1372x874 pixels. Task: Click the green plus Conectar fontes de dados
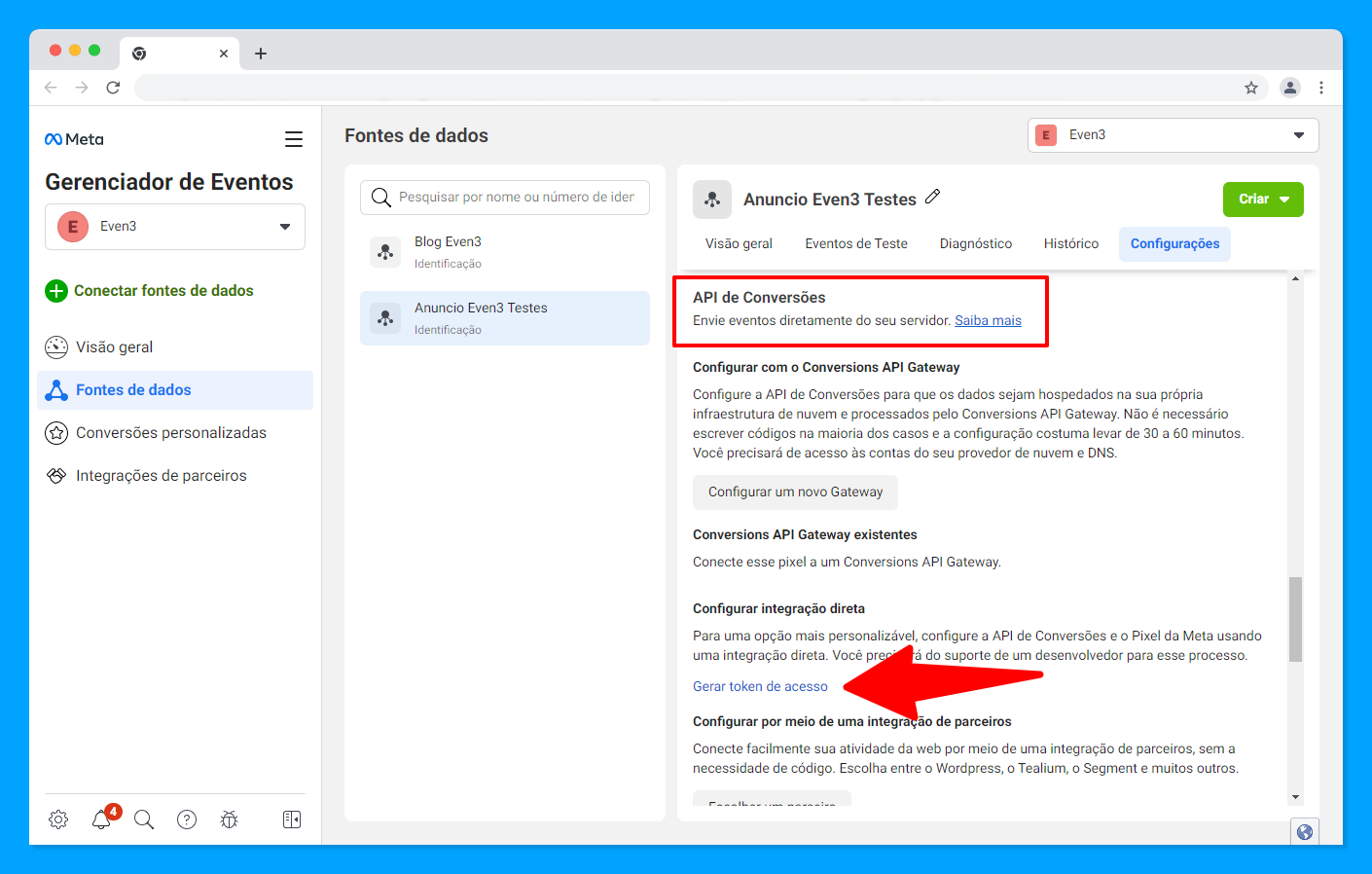(x=150, y=290)
